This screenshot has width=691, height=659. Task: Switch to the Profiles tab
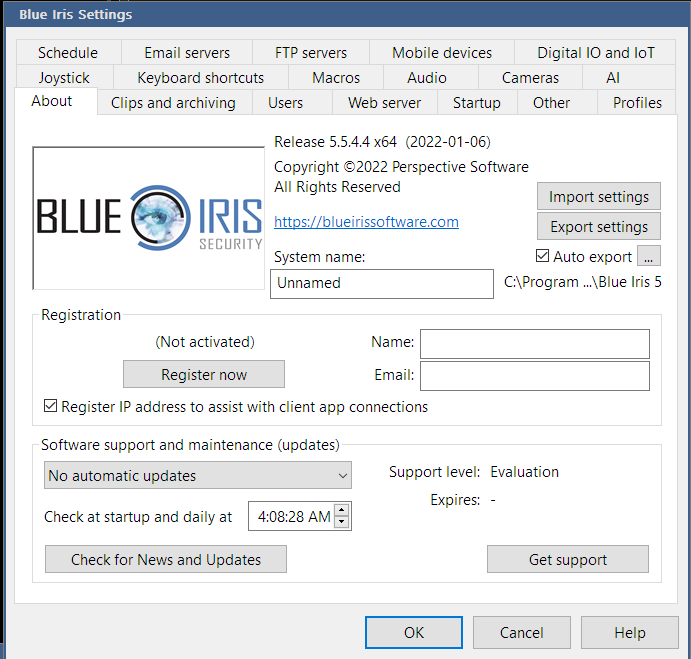point(637,103)
